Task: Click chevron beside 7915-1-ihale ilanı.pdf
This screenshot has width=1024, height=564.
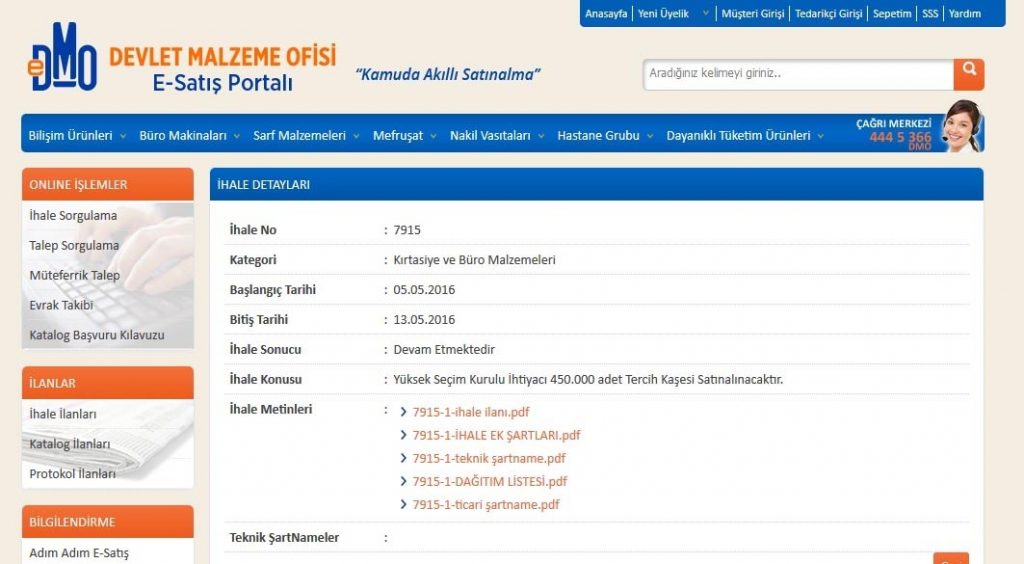Action: 404,411
